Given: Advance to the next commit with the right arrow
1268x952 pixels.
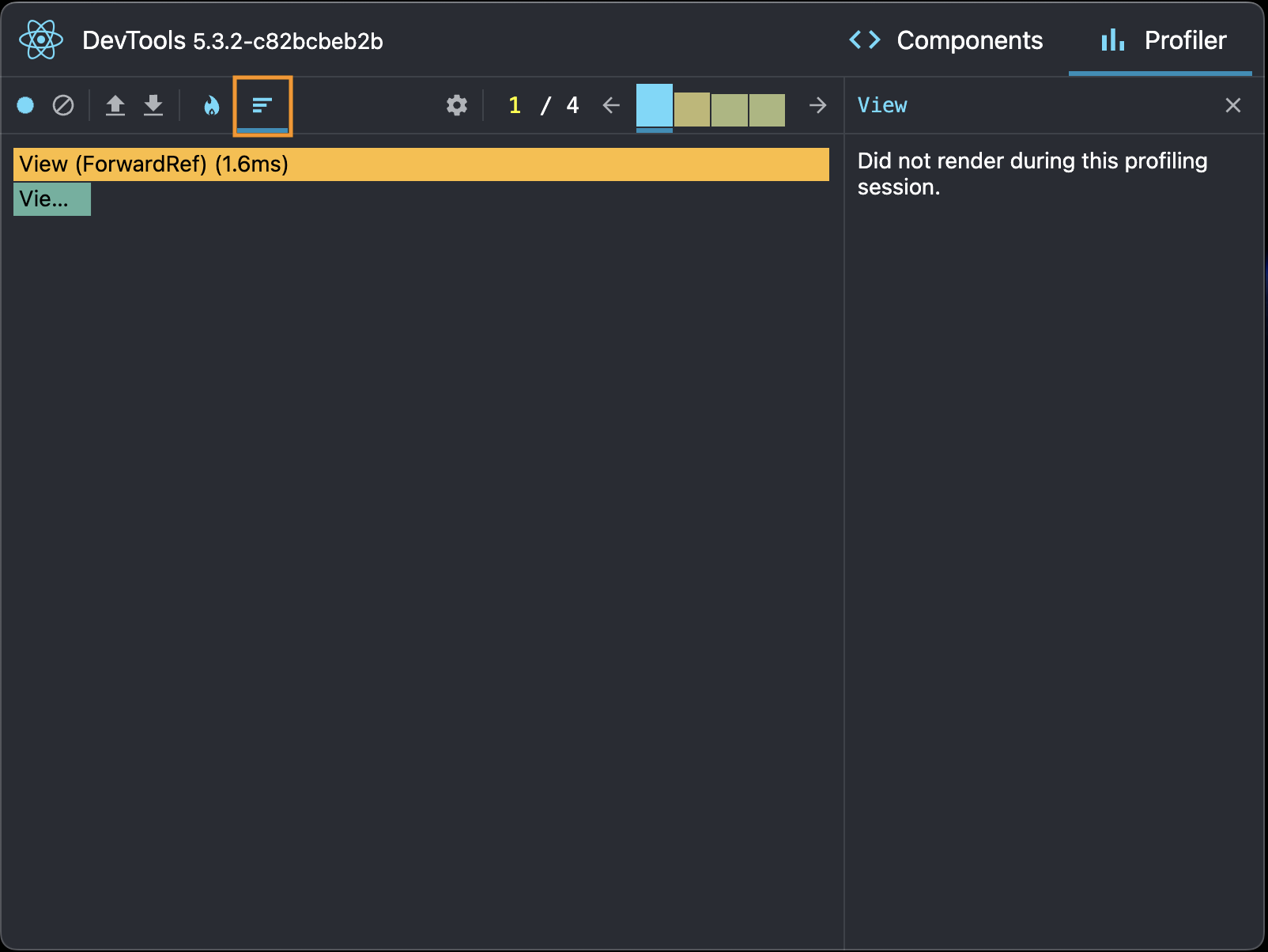Looking at the screenshot, I should pyautogui.click(x=818, y=105).
